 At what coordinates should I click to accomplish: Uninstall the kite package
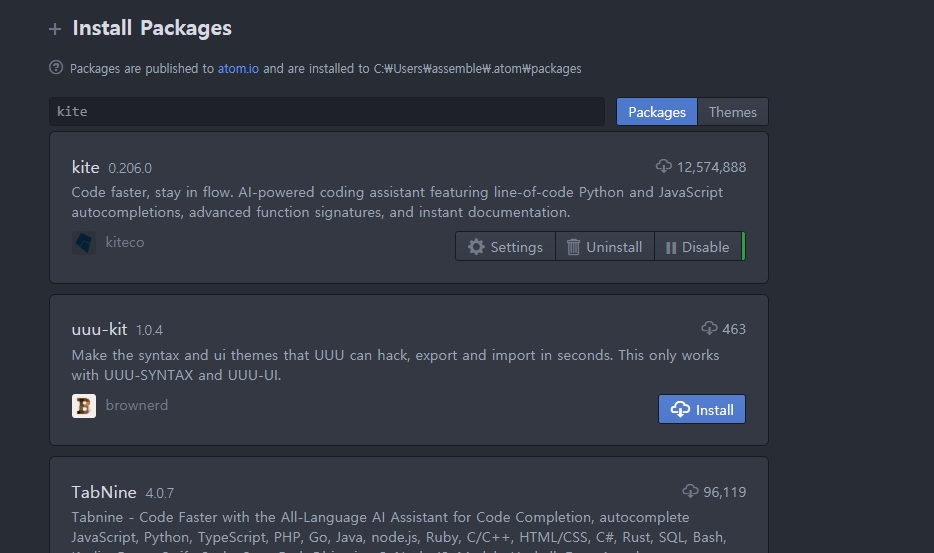604,247
